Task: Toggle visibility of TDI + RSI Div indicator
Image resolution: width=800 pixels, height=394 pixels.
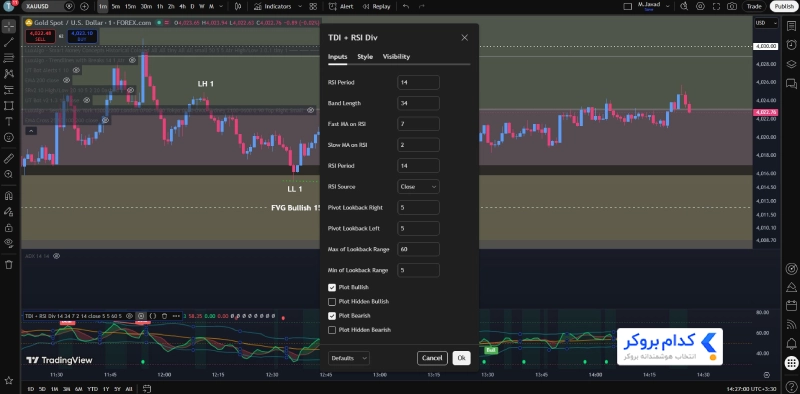Action: (130, 316)
